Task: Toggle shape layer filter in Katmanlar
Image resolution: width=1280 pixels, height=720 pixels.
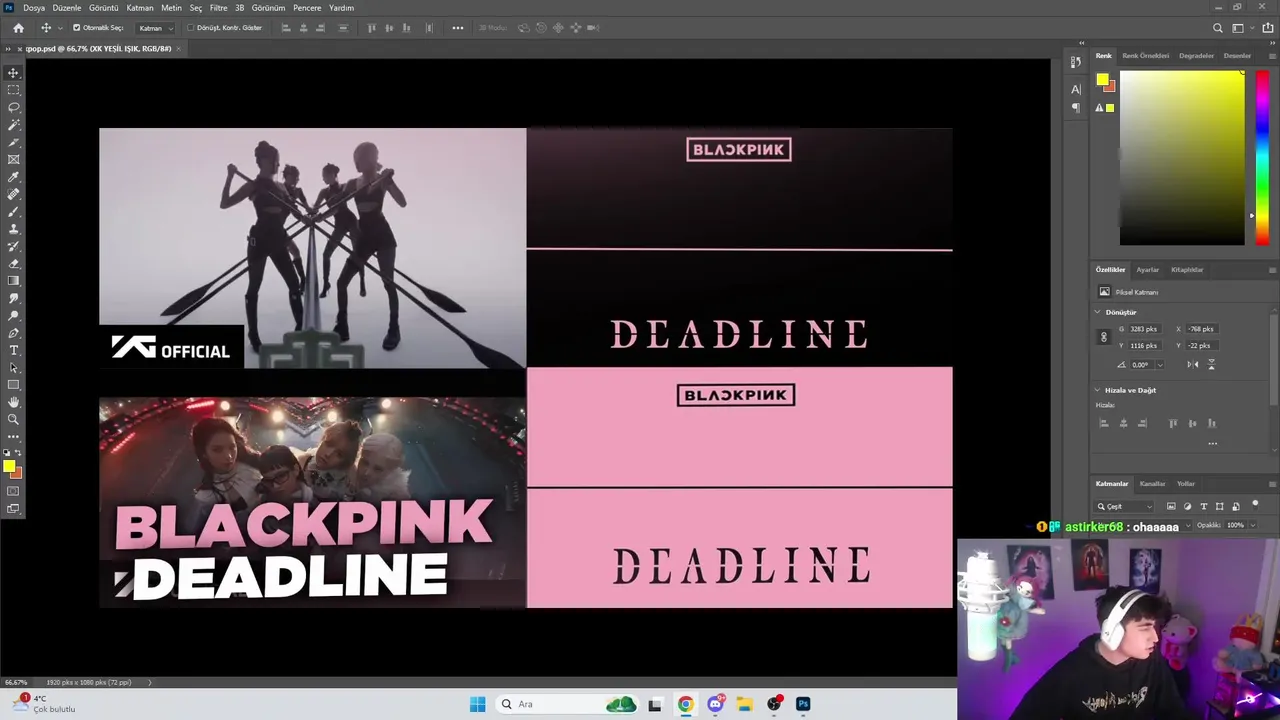Action: pos(1219,507)
